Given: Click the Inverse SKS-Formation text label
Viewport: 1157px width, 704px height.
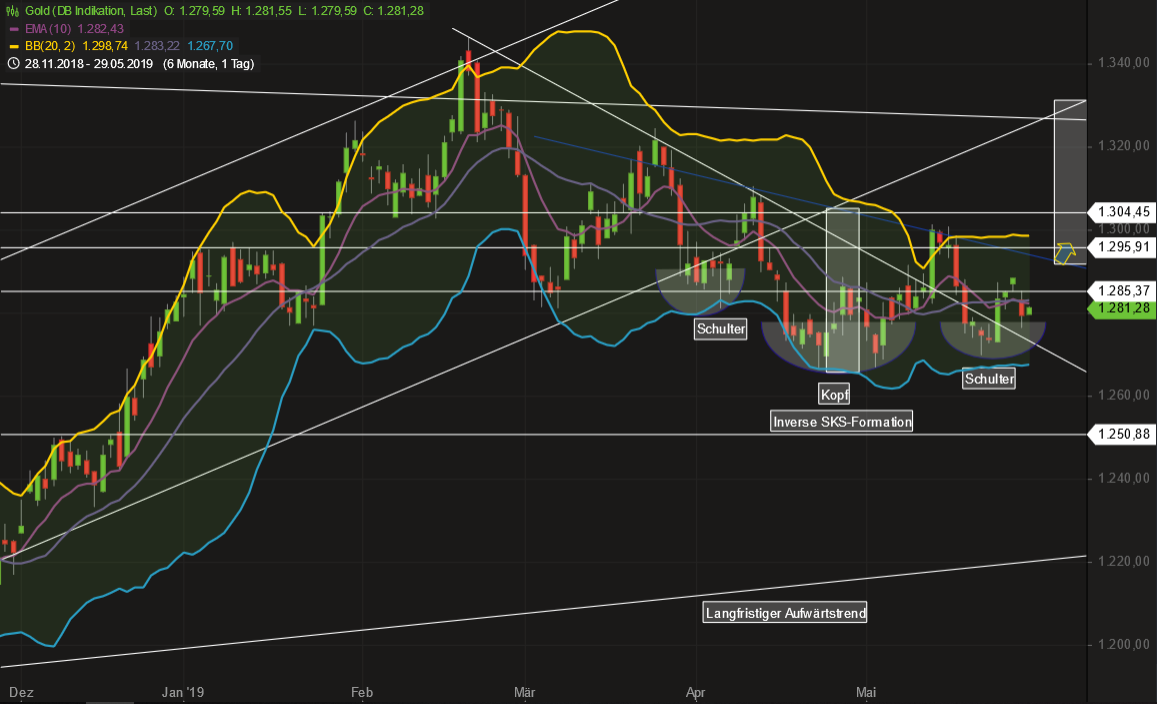Looking at the screenshot, I should (x=842, y=422).
